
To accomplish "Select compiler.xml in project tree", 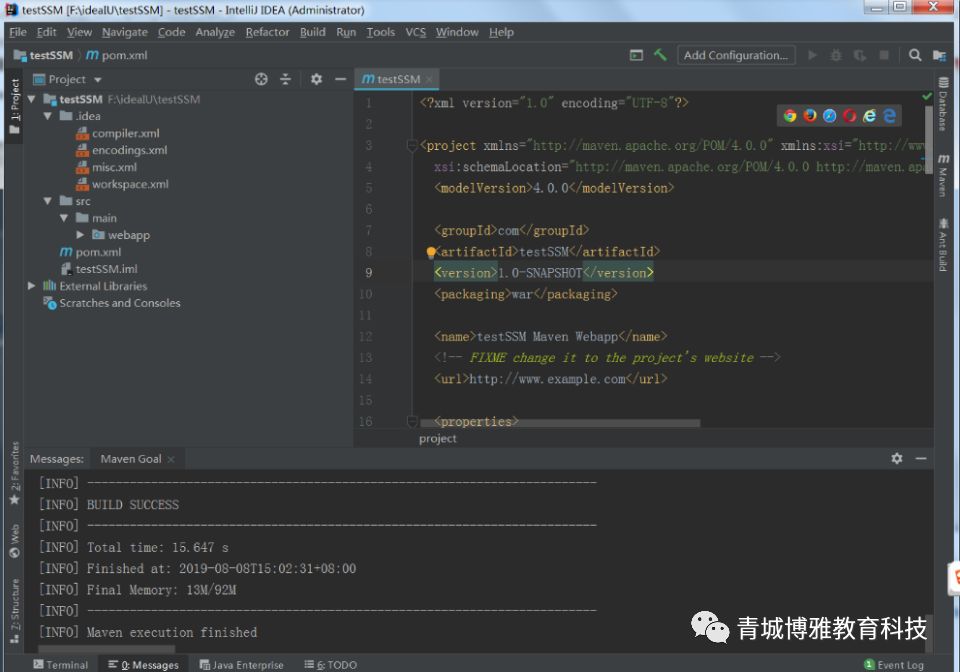I will click(x=118, y=133).
